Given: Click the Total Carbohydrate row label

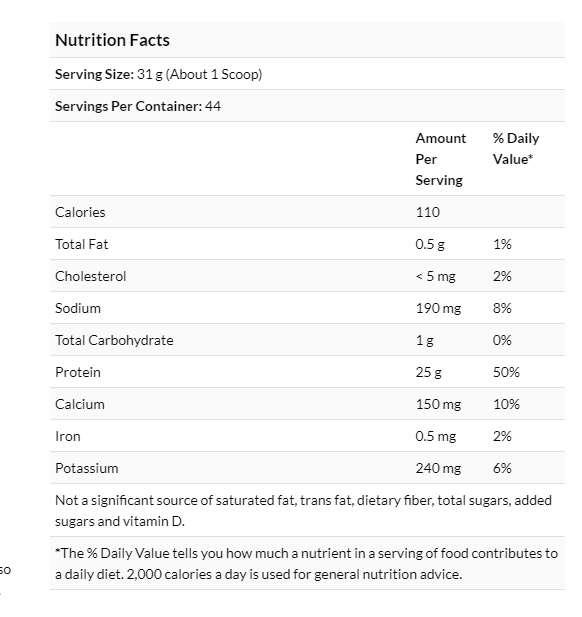Looking at the screenshot, I should click(114, 340).
